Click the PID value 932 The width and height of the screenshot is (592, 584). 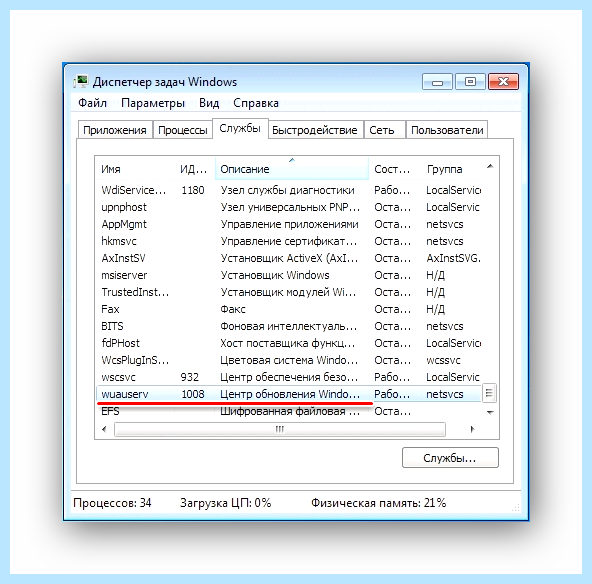pos(190,377)
